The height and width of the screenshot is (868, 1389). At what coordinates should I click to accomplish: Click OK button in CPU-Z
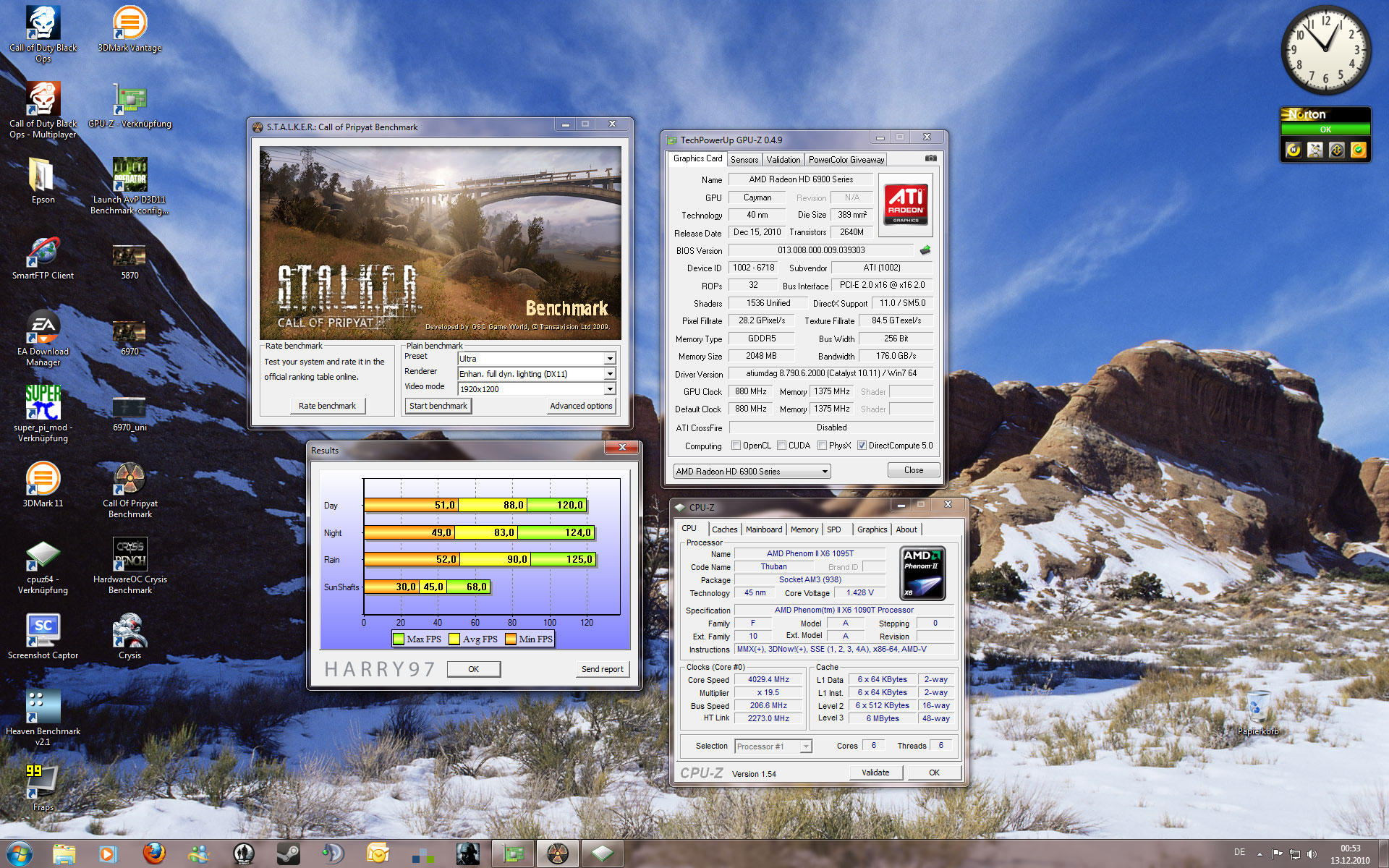[934, 773]
